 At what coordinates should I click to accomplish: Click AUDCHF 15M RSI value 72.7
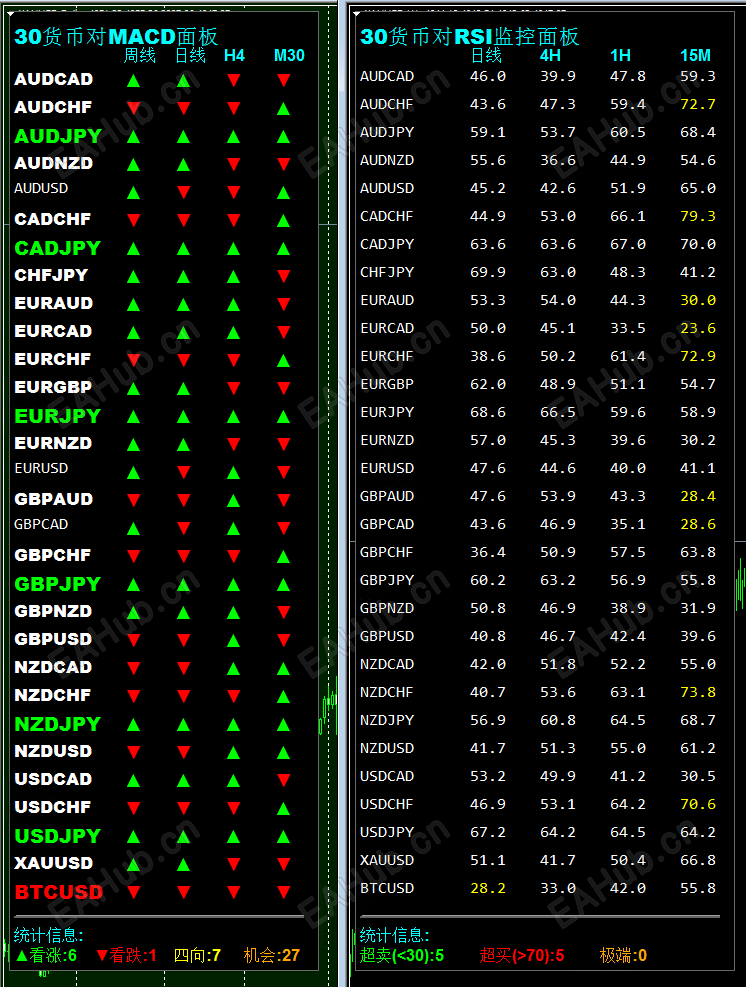tap(698, 104)
